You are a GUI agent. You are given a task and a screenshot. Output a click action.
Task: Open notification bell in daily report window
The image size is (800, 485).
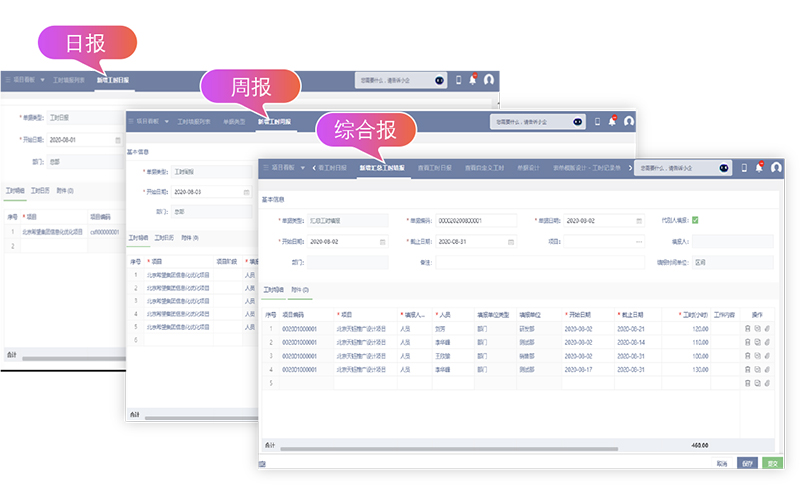click(x=473, y=80)
